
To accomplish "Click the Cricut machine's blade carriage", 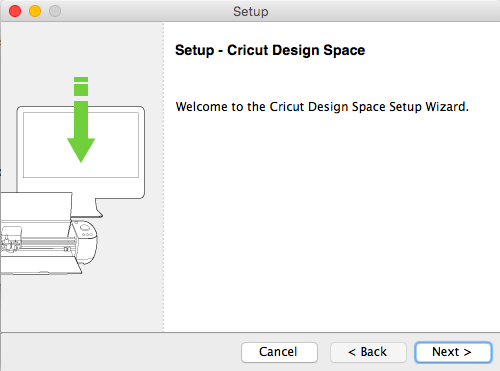I will [x=11, y=239].
